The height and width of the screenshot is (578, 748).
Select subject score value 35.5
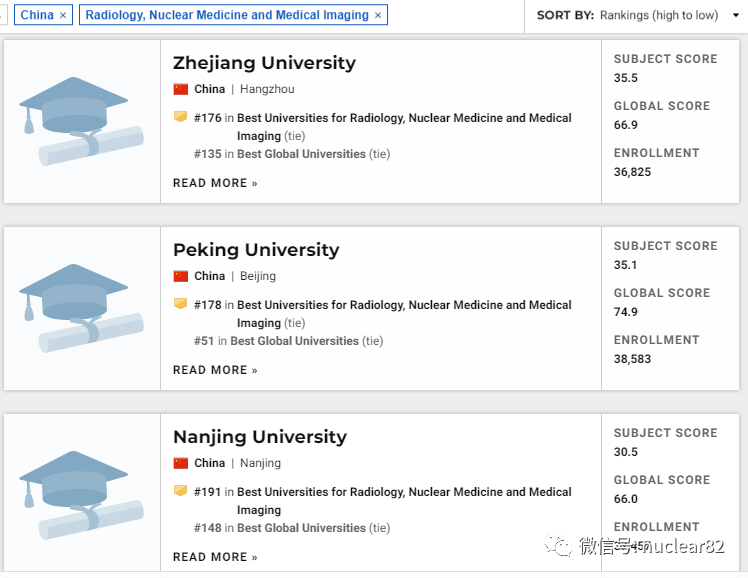point(625,78)
